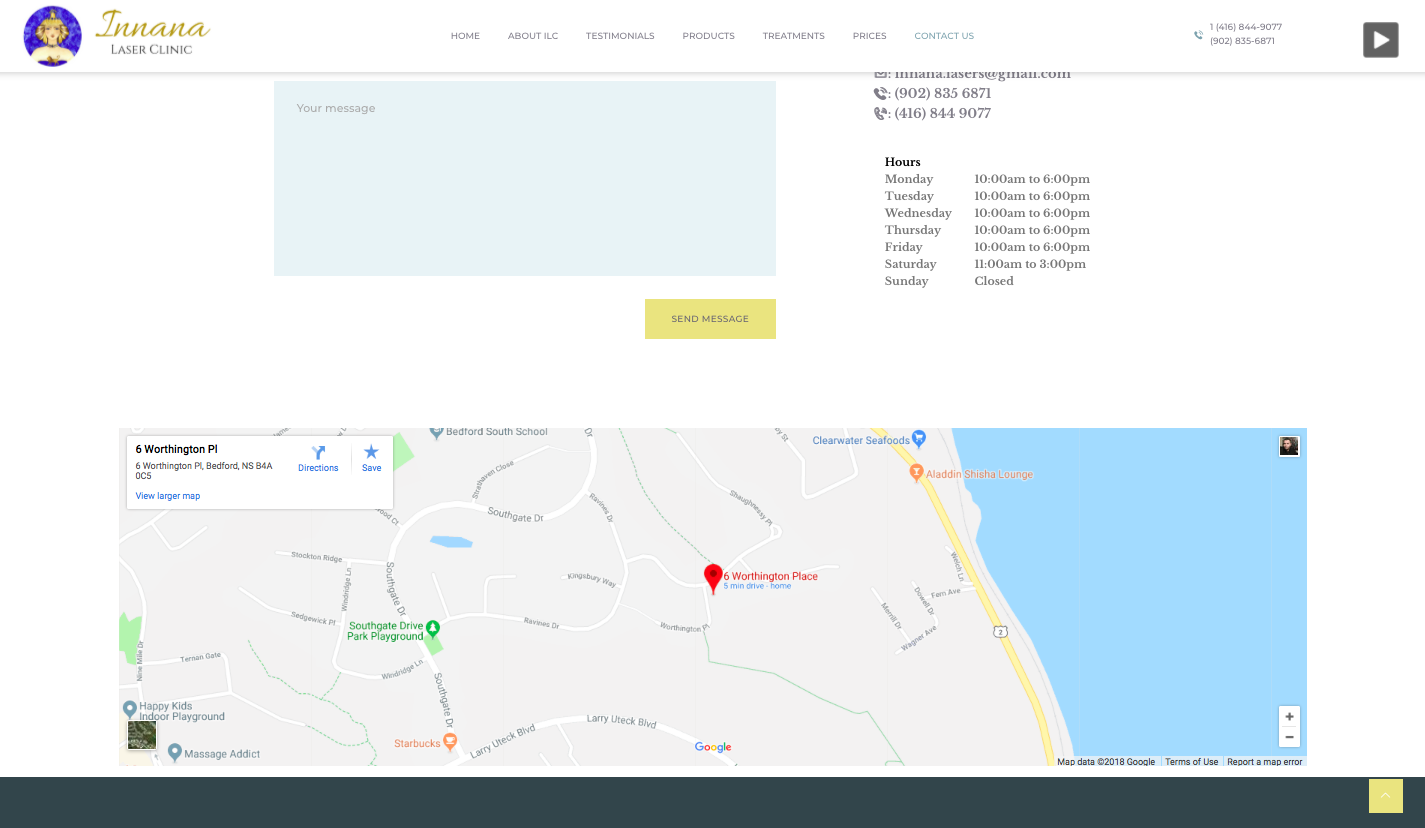1425x828 pixels.
Task: Switch to satellite view thumbnail on map
Action: tap(142, 735)
